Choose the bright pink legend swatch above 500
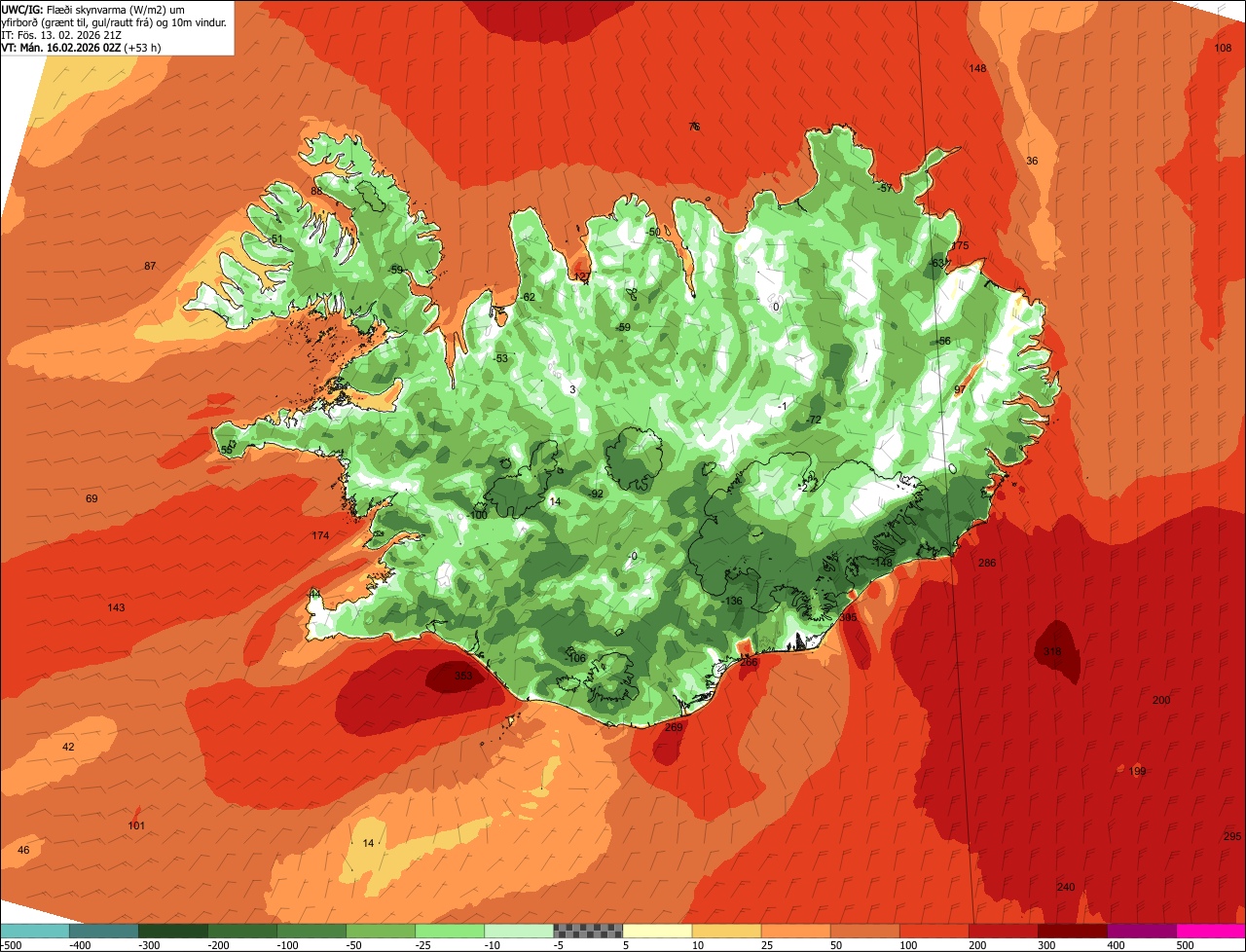This screenshot has width=1246, height=952. [x=1211, y=931]
